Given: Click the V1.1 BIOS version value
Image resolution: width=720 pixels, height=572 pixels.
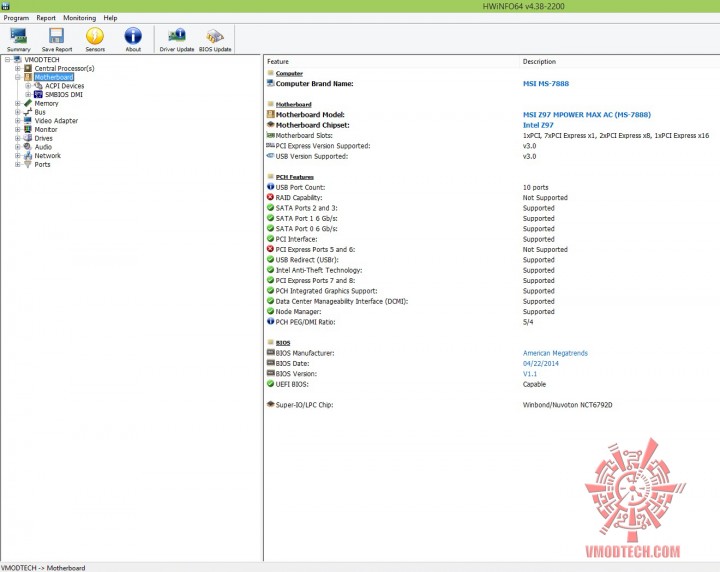Looking at the screenshot, I should pos(530,374).
